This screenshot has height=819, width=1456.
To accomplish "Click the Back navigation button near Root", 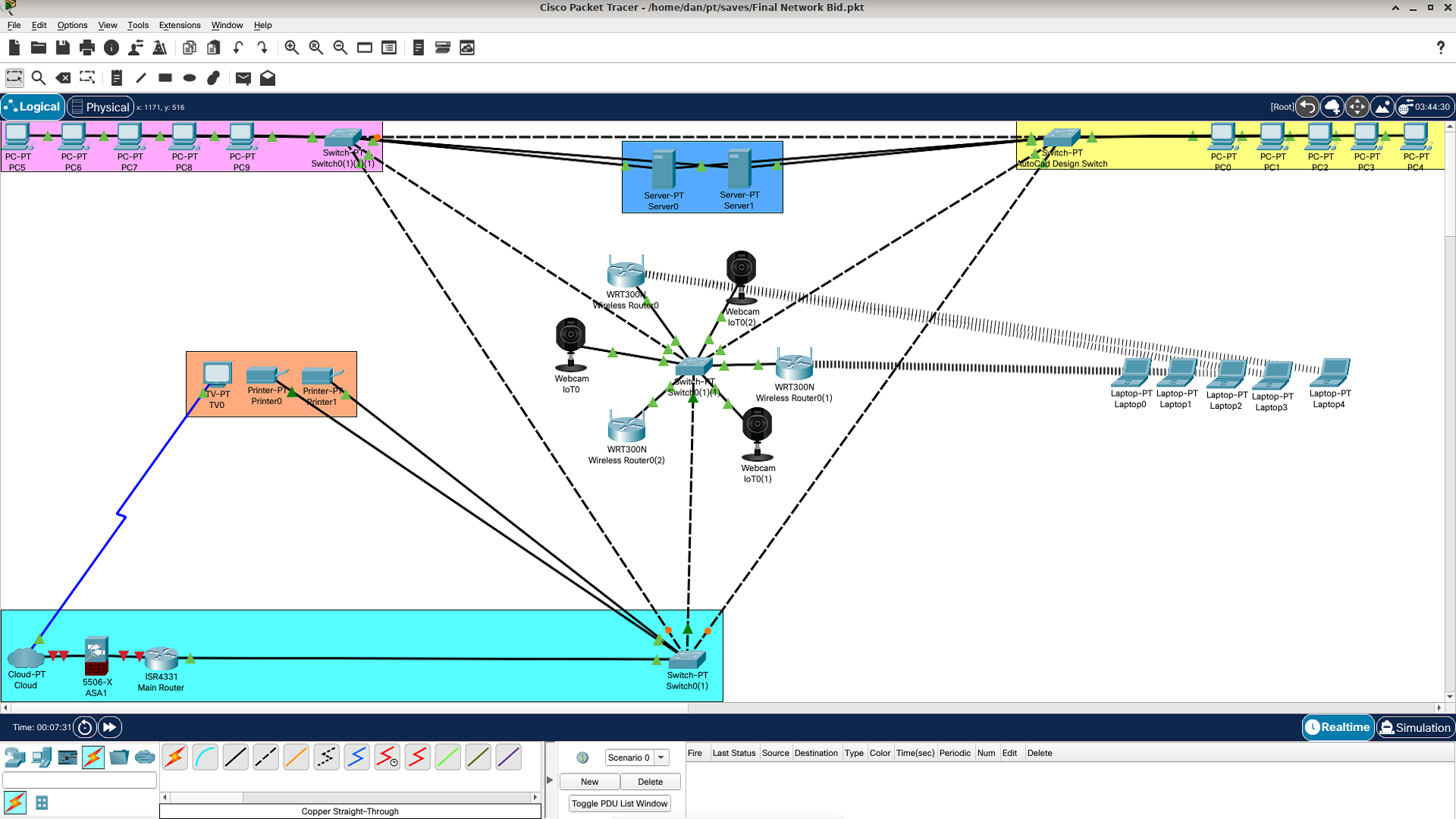I will click(x=1307, y=107).
